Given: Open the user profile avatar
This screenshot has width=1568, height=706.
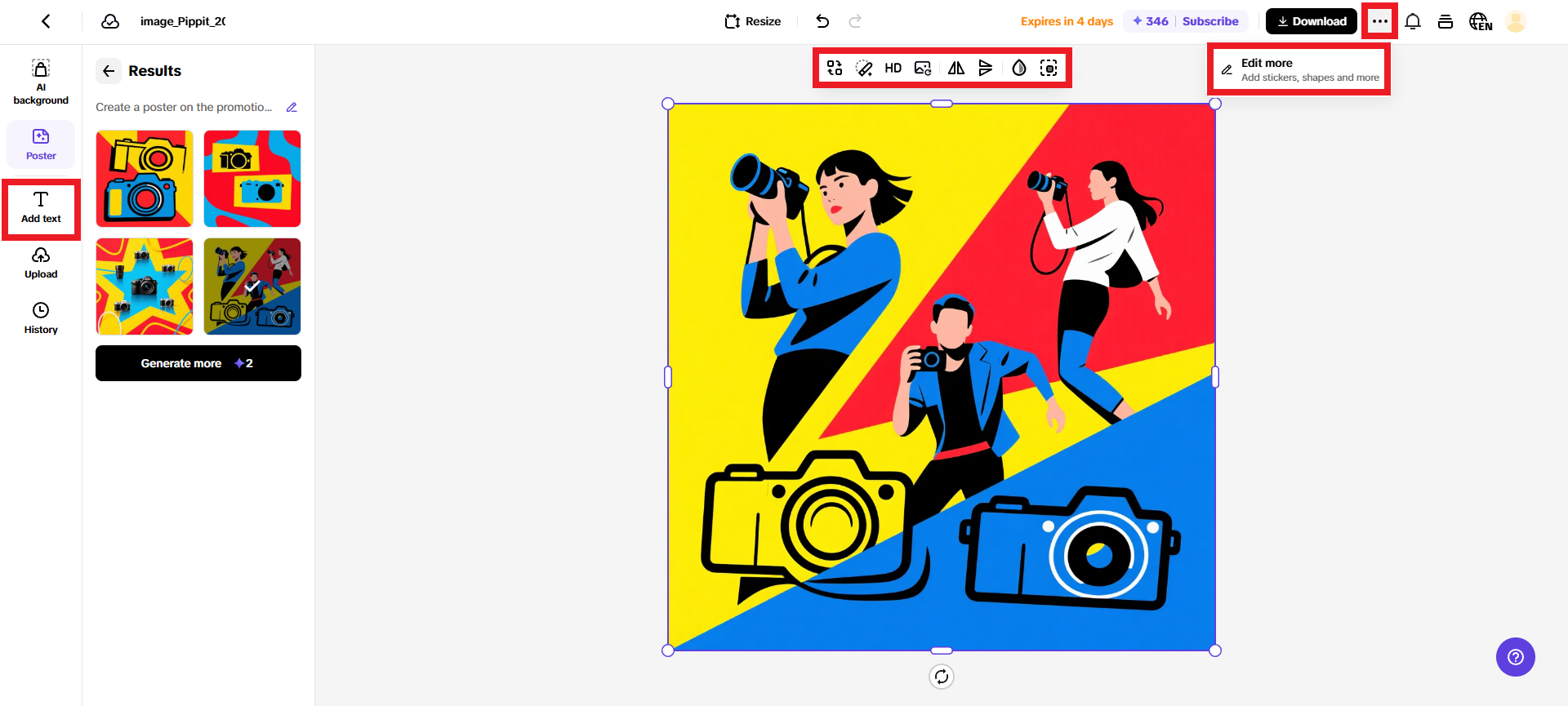Looking at the screenshot, I should pyautogui.click(x=1516, y=21).
